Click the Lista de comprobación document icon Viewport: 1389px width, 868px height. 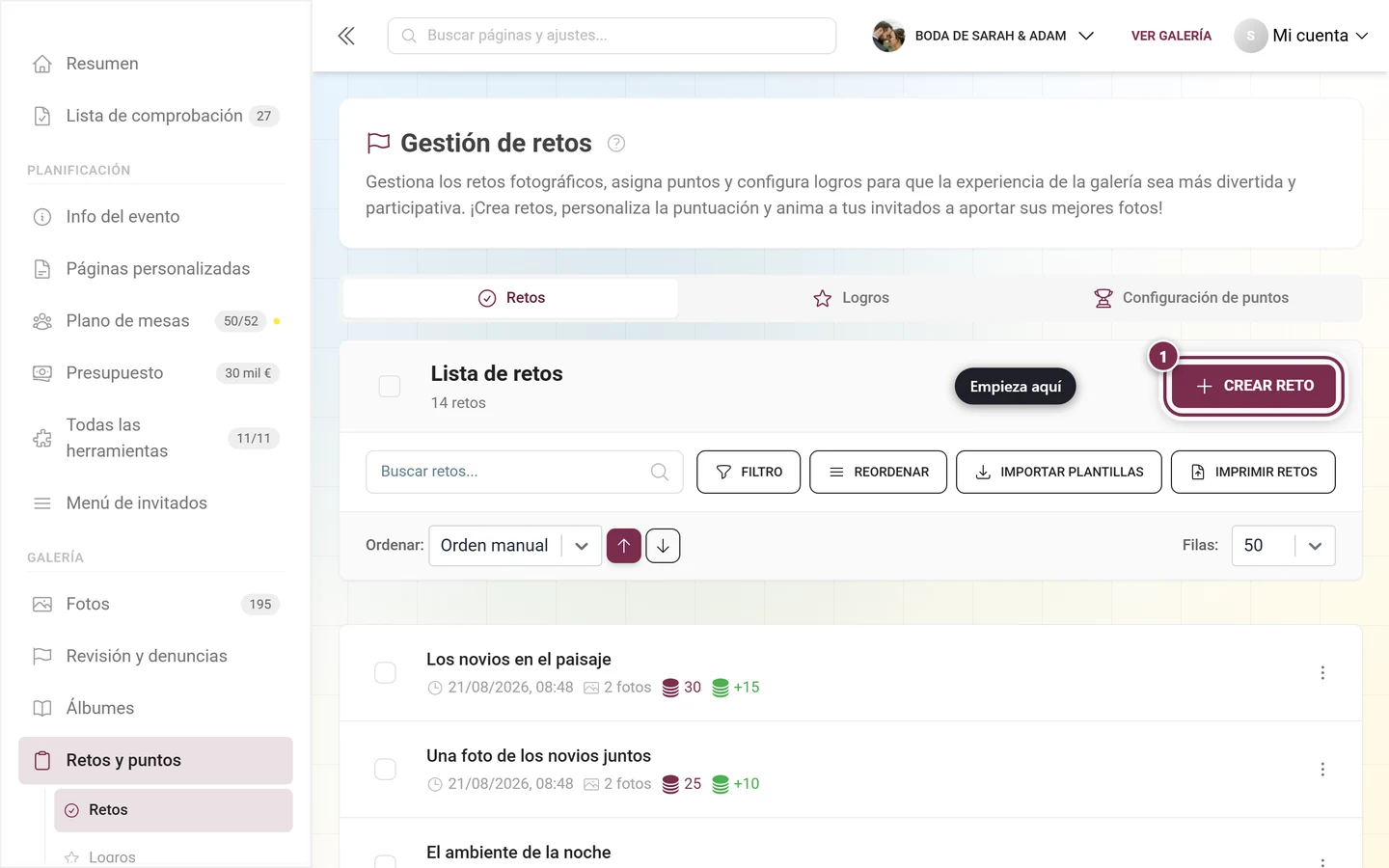pyautogui.click(x=42, y=116)
